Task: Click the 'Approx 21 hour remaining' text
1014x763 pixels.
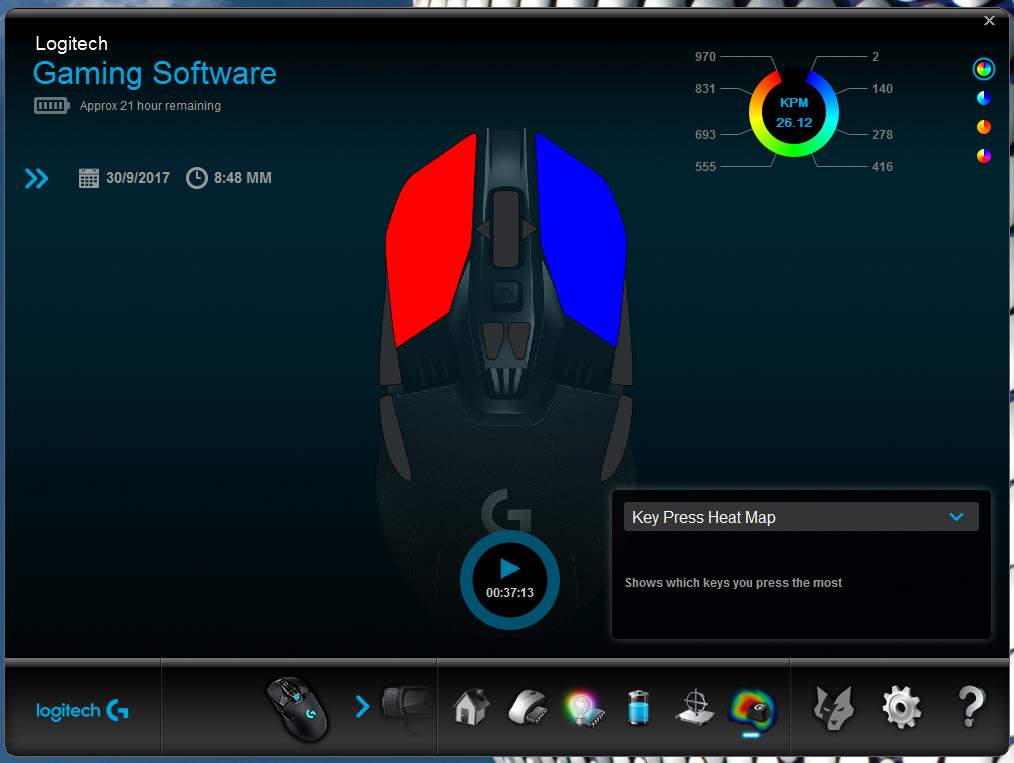Action: pos(150,105)
